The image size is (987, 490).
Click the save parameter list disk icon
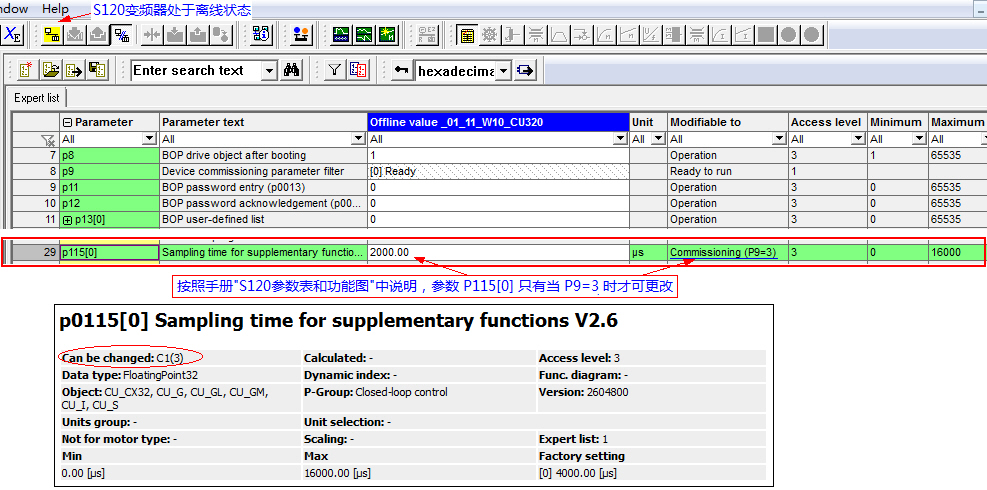click(x=98, y=70)
